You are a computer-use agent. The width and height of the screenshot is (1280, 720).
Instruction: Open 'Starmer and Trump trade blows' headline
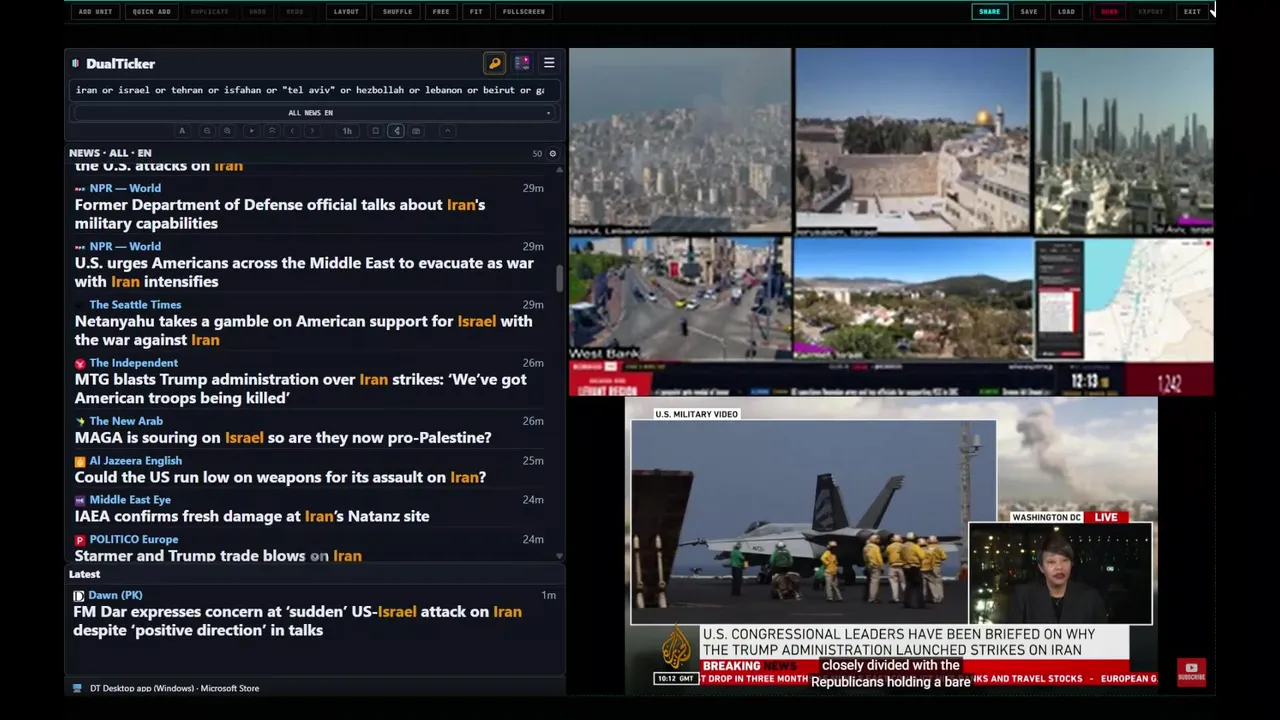[218, 555]
